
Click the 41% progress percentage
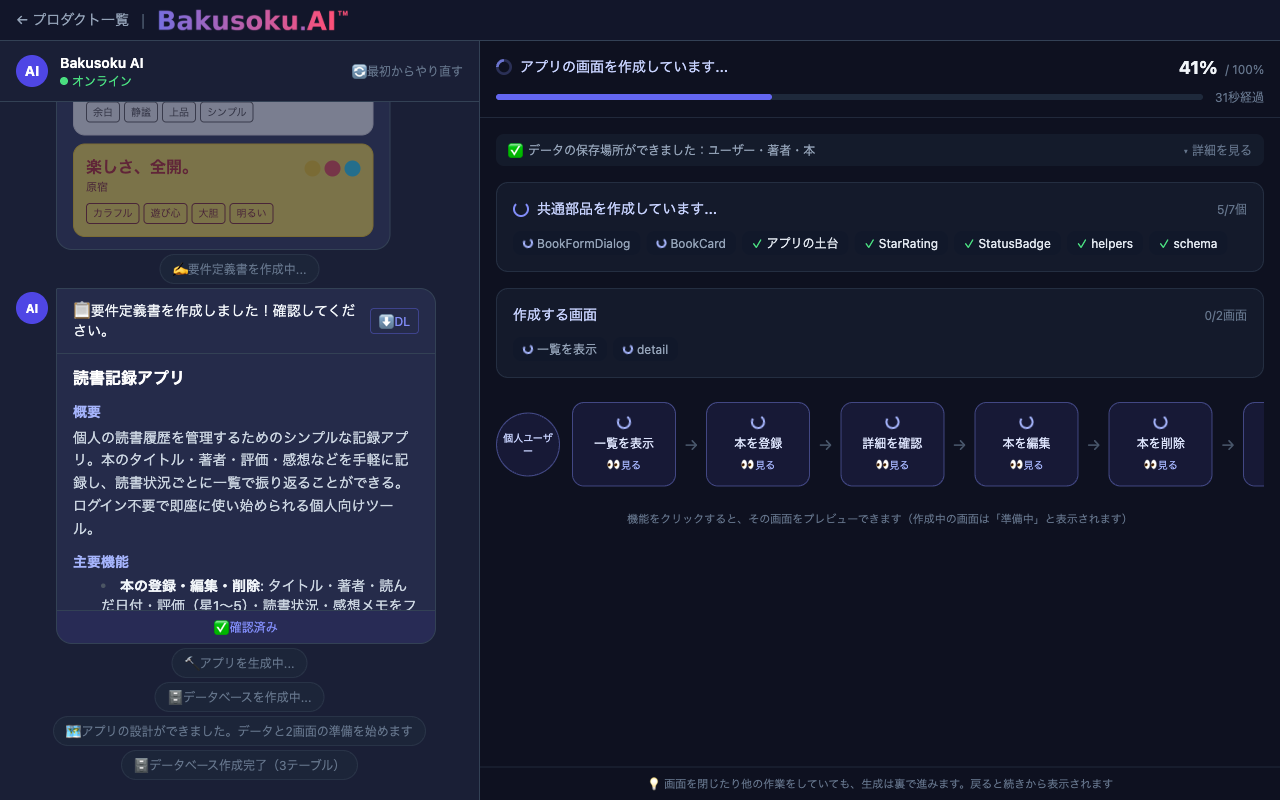[x=1198, y=68]
